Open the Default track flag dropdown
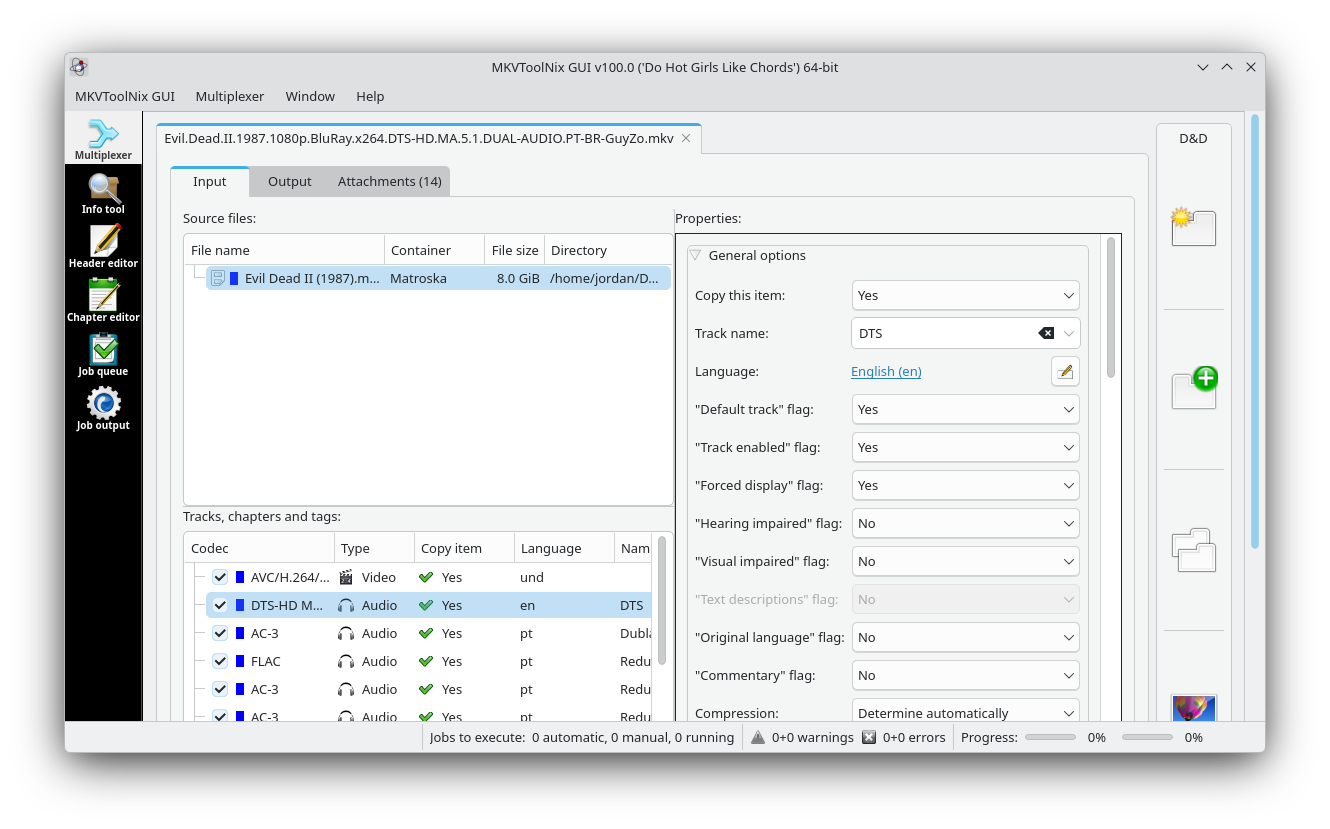This screenshot has height=829, width=1330. [965, 409]
